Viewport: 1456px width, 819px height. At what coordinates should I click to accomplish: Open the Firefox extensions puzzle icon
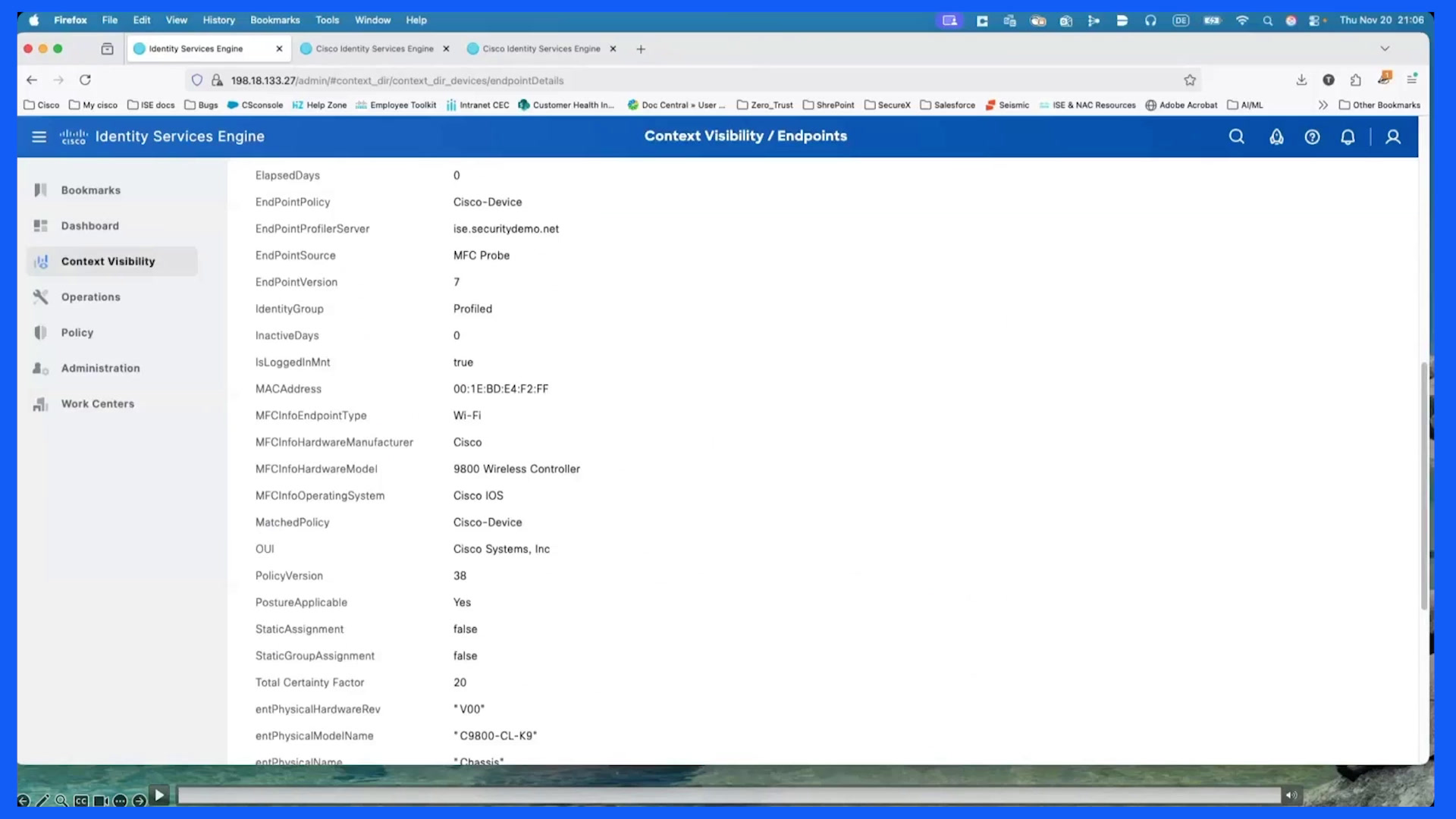pyautogui.click(x=1356, y=80)
